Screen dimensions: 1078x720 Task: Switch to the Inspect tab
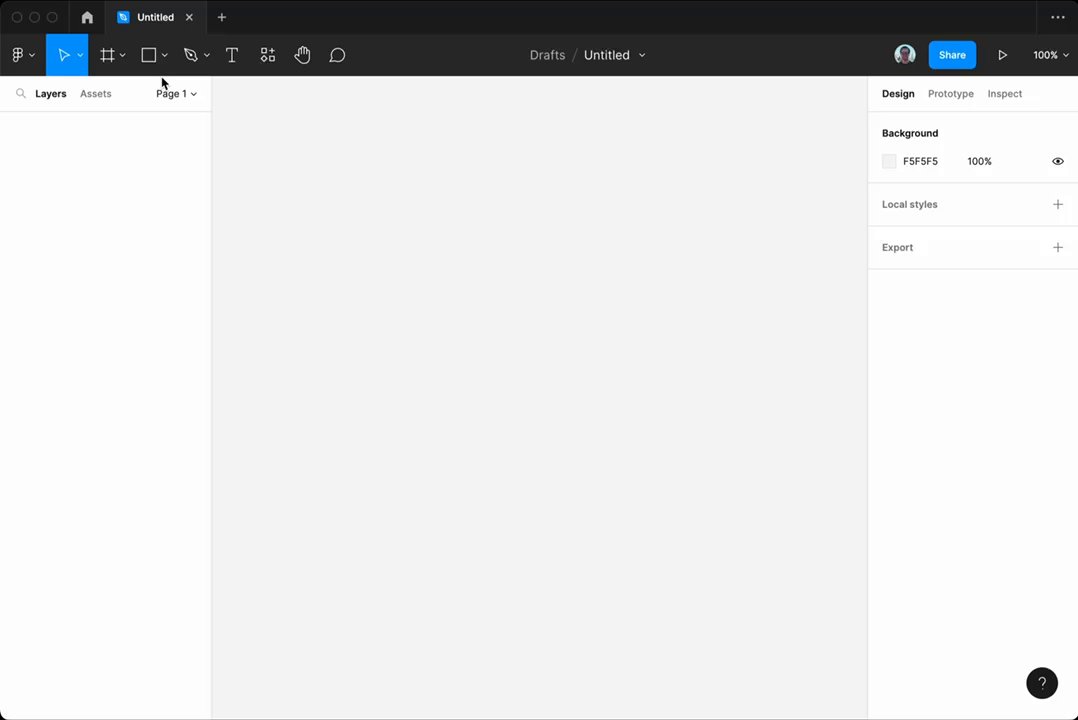coord(1004,94)
